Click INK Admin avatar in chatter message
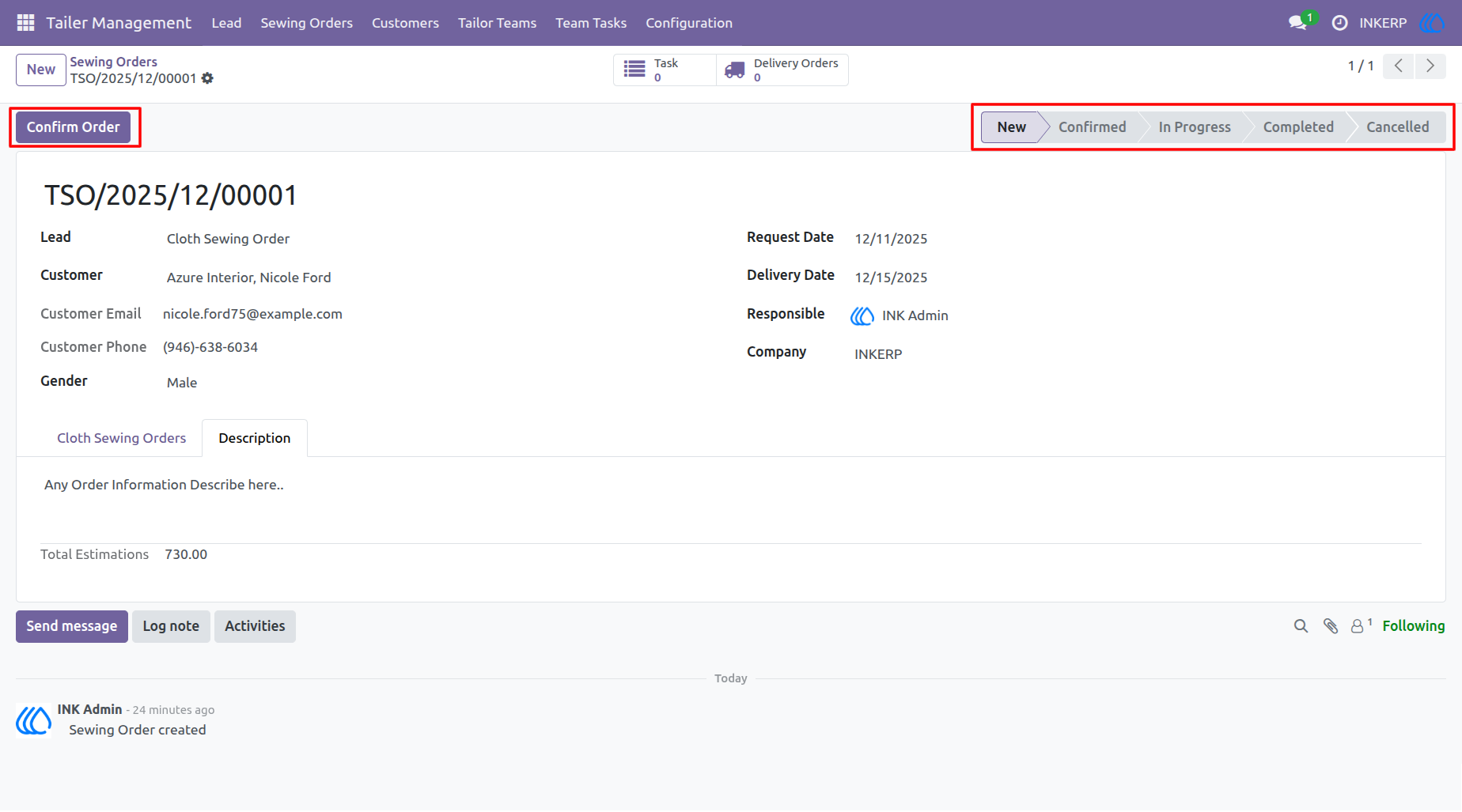This screenshot has height=812, width=1462. 34,719
